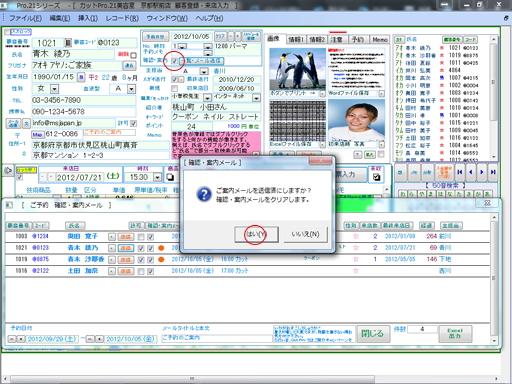
Task: Click the birthdate calendar icon
Action: pyautogui.click(x=81, y=77)
